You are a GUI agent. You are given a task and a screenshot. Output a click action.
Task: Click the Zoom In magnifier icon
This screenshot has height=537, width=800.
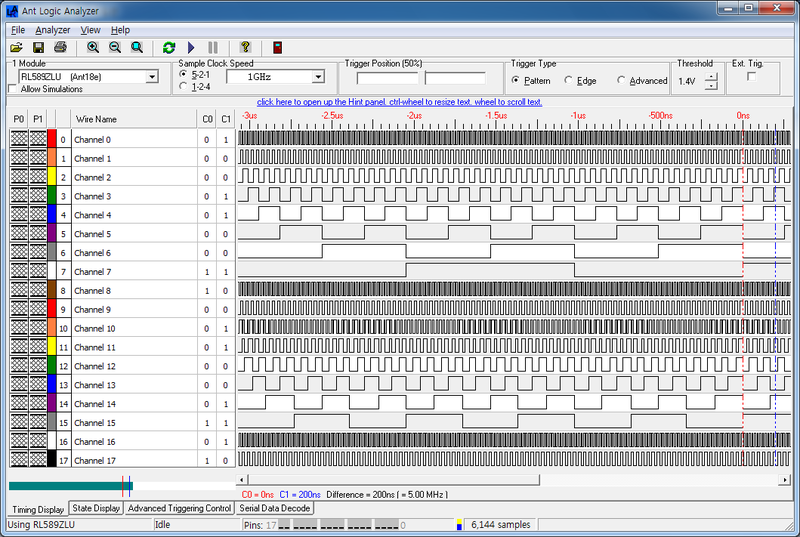pos(93,47)
